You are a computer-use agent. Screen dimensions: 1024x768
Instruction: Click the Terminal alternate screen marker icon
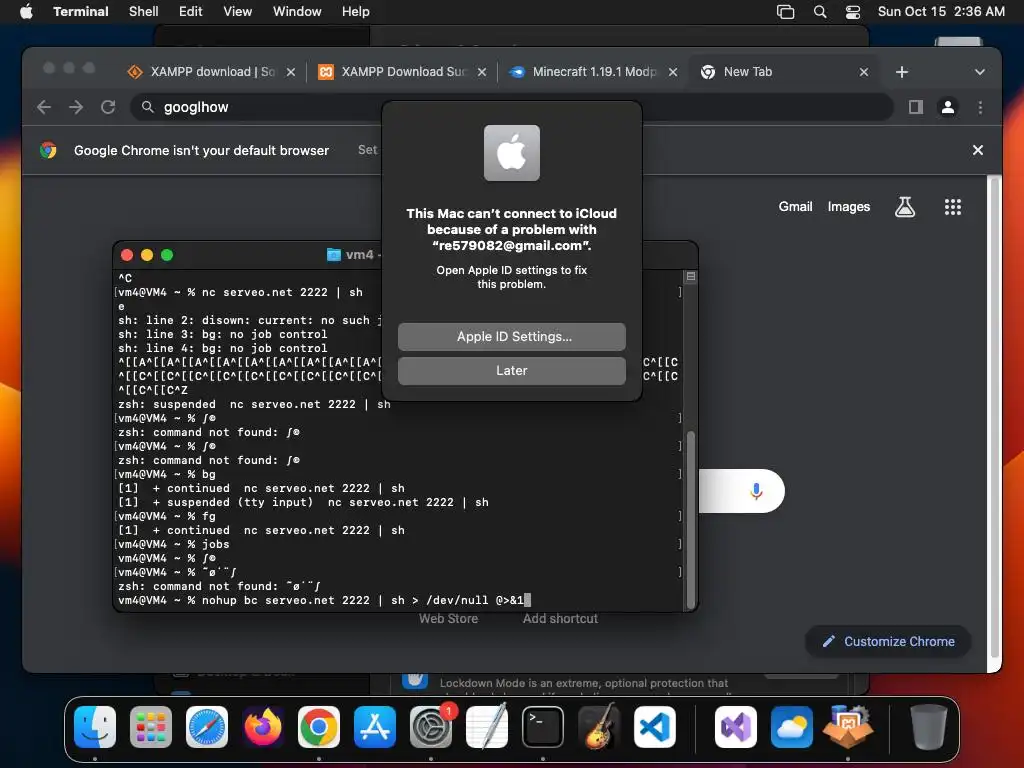690,277
